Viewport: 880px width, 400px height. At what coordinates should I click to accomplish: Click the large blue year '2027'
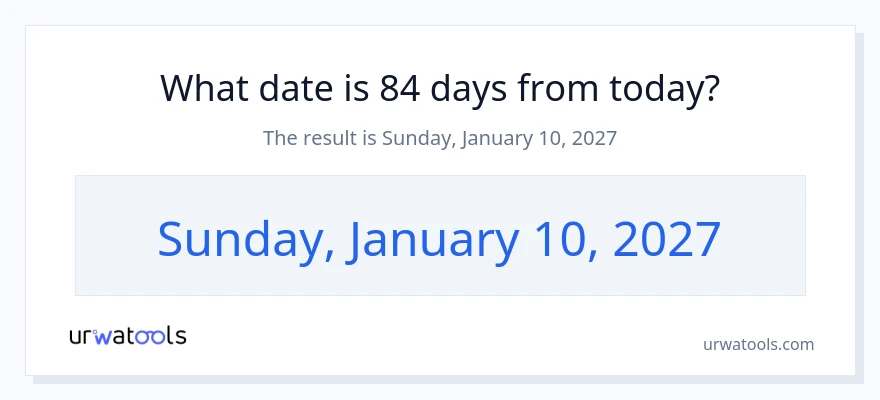click(667, 239)
